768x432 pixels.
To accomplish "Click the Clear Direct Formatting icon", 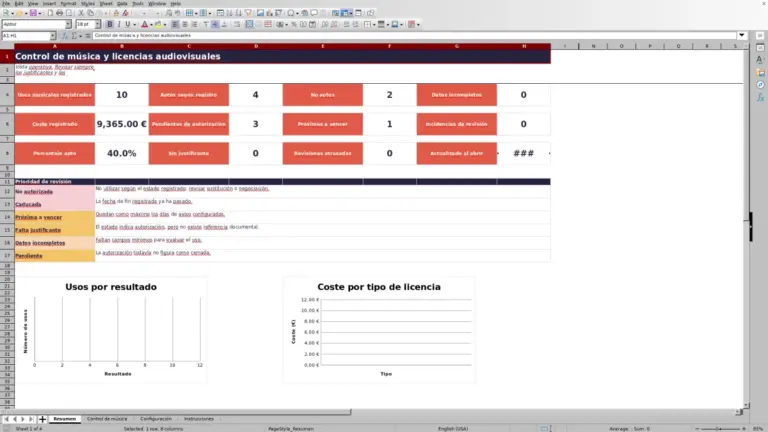I will 125,13.
